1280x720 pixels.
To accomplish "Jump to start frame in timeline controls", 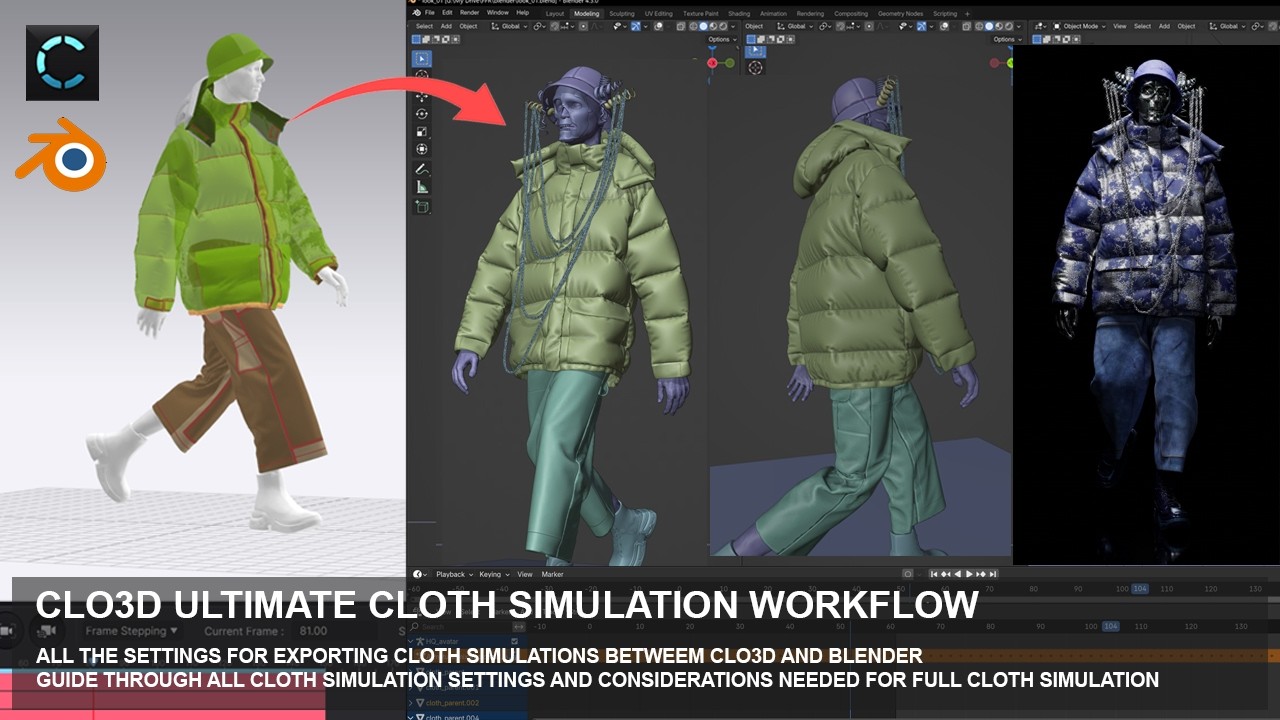I will [934, 574].
